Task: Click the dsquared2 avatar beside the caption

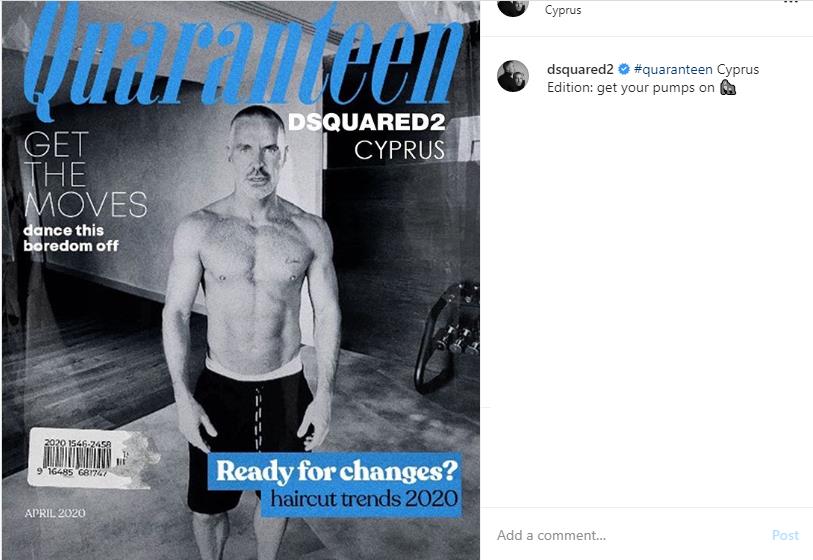Action: click(x=513, y=76)
